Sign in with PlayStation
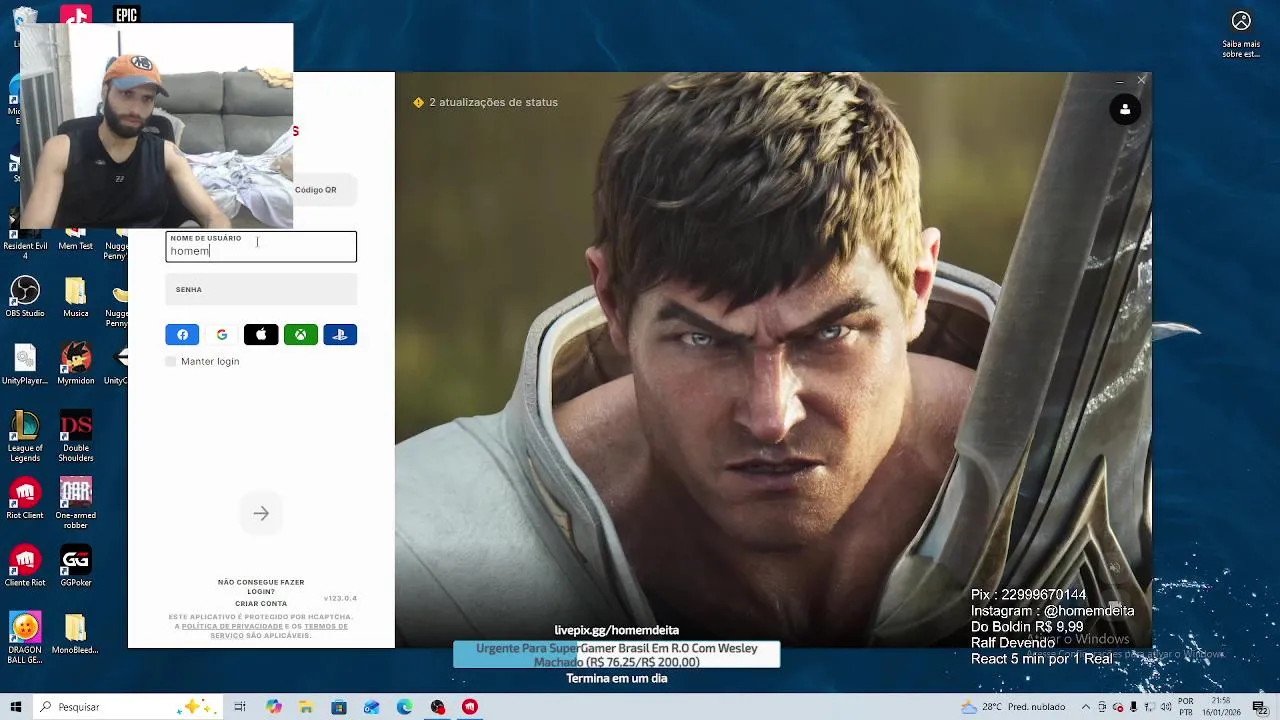 point(340,335)
